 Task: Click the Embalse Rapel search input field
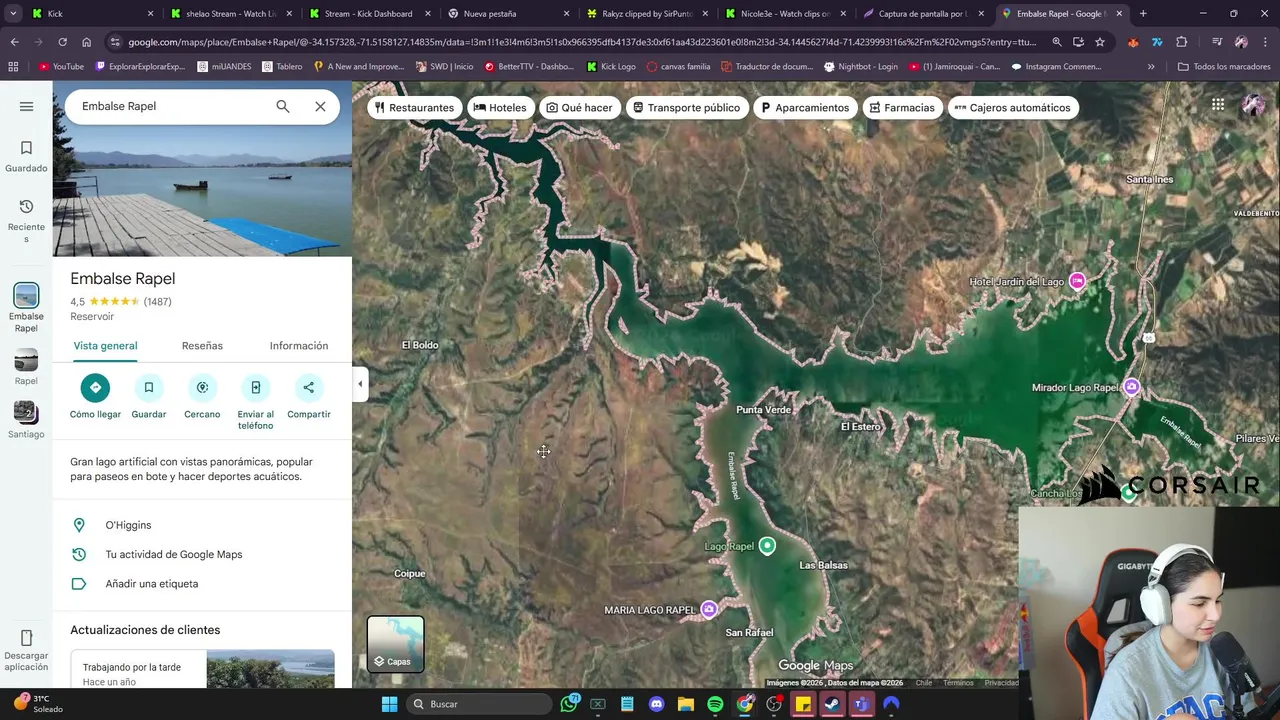coord(170,106)
